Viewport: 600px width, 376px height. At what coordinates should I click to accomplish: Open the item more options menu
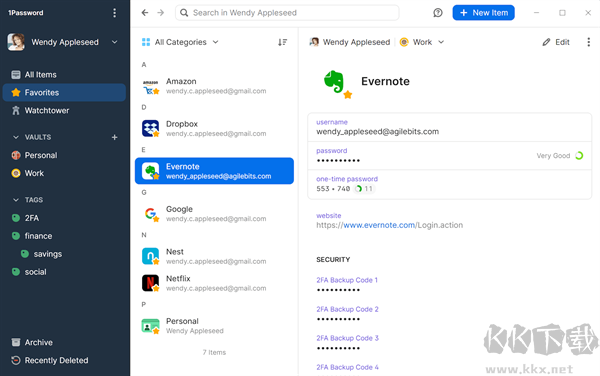(x=589, y=42)
